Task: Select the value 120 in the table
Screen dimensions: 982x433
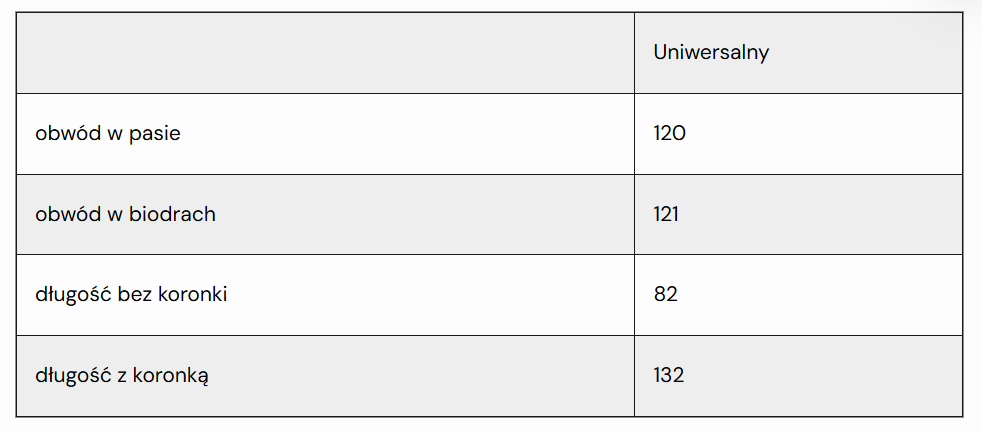Action: [669, 133]
